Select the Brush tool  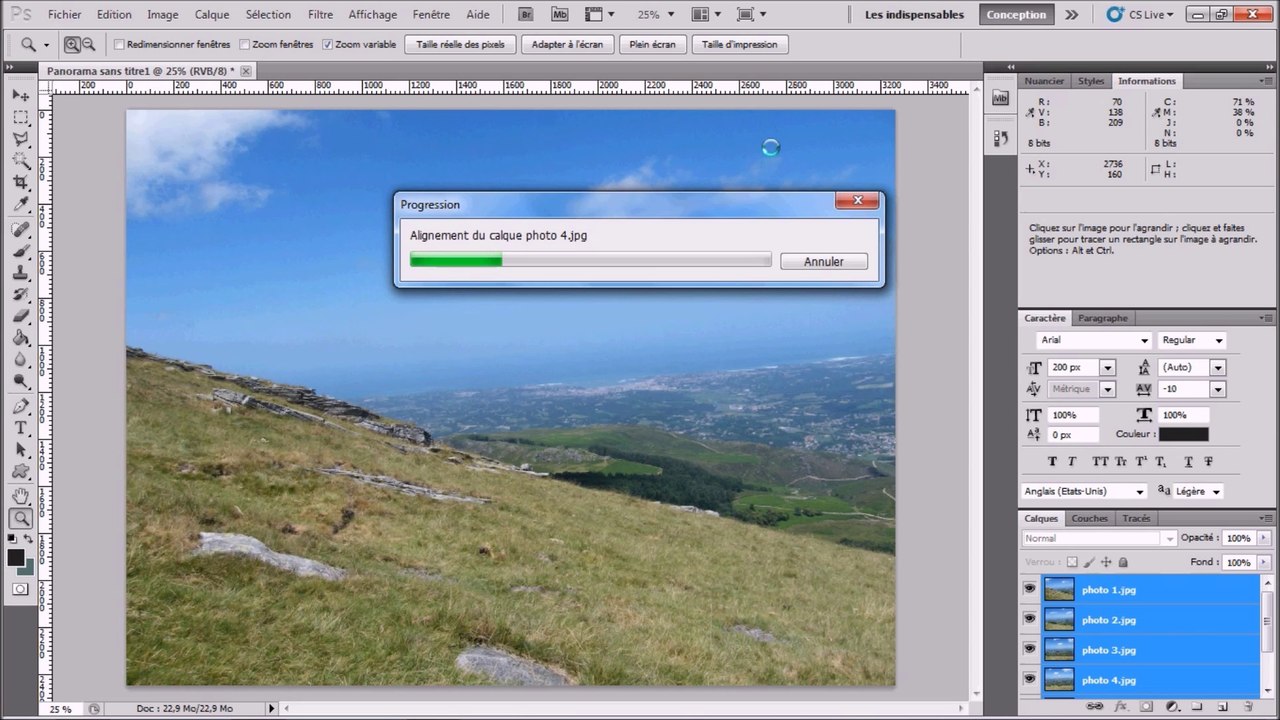[20, 251]
